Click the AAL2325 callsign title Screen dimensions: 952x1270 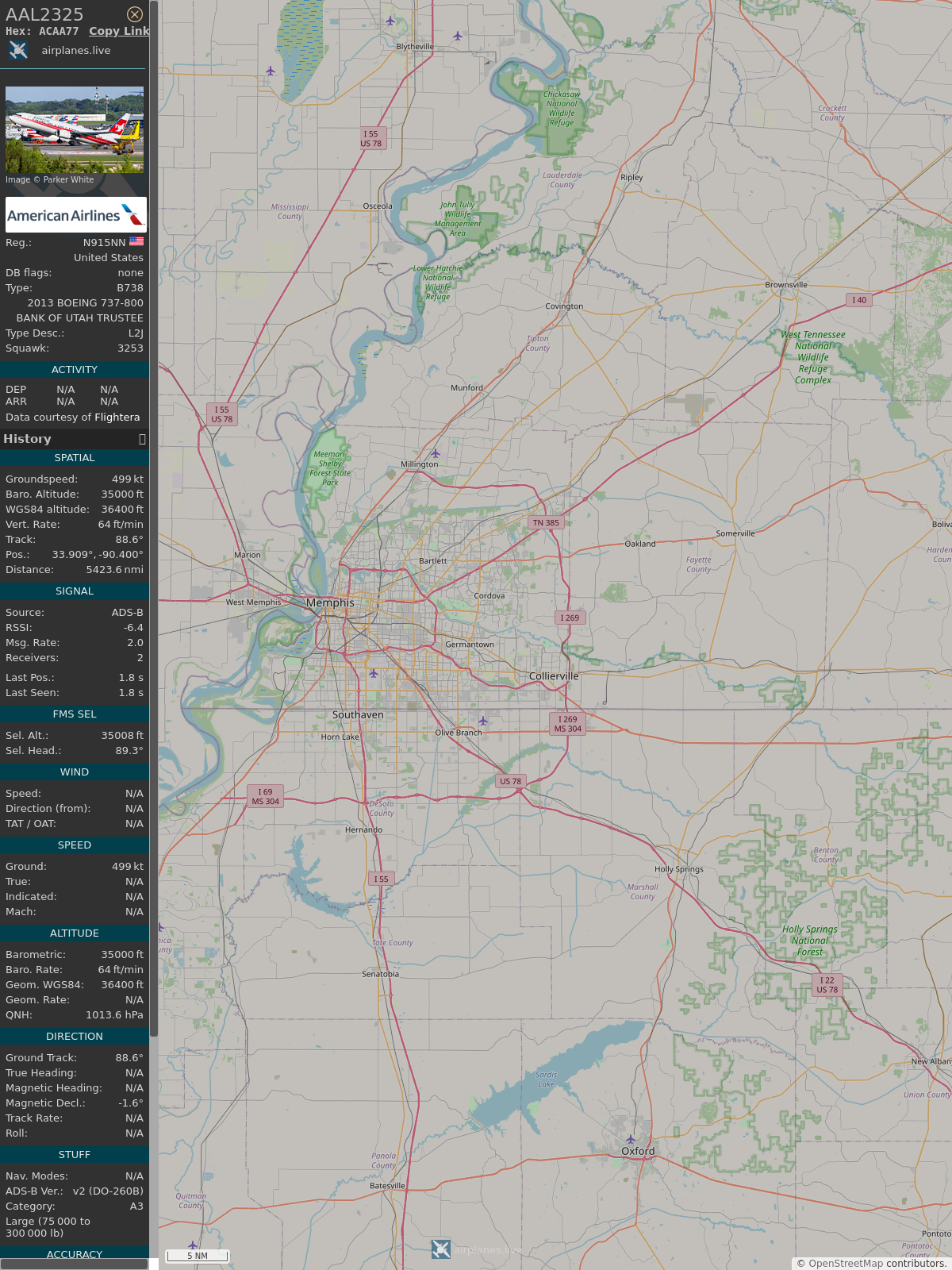pos(44,14)
